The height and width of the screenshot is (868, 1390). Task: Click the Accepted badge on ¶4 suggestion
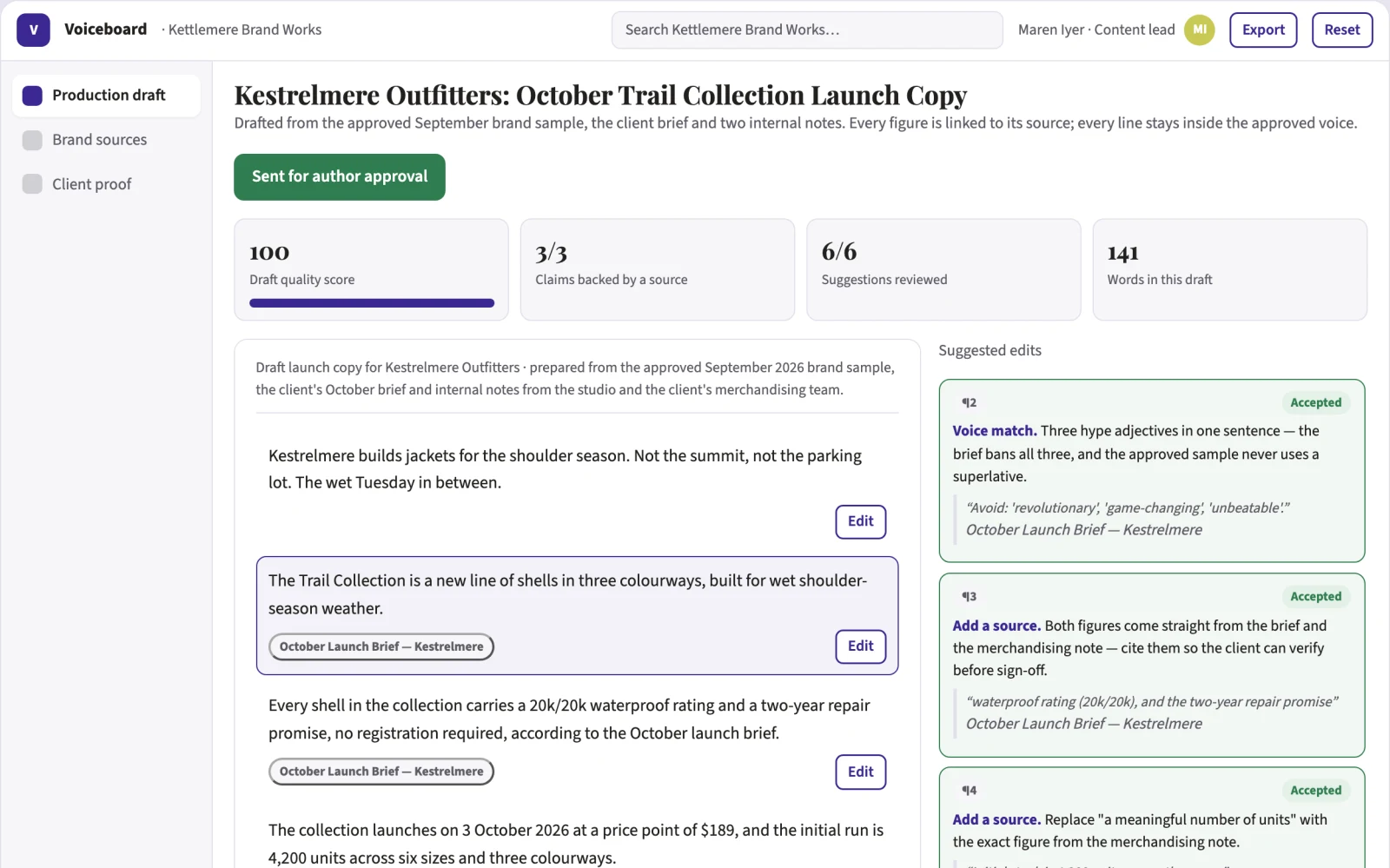click(1315, 790)
